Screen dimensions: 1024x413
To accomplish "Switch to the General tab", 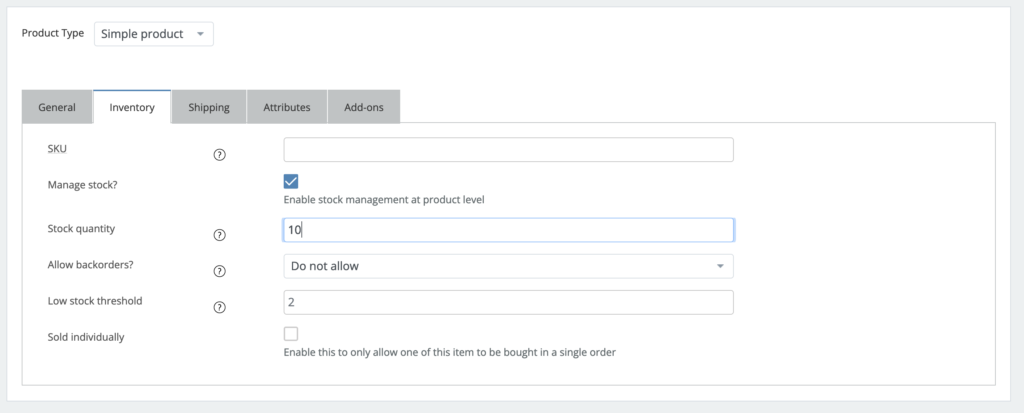I will click(x=57, y=108).
